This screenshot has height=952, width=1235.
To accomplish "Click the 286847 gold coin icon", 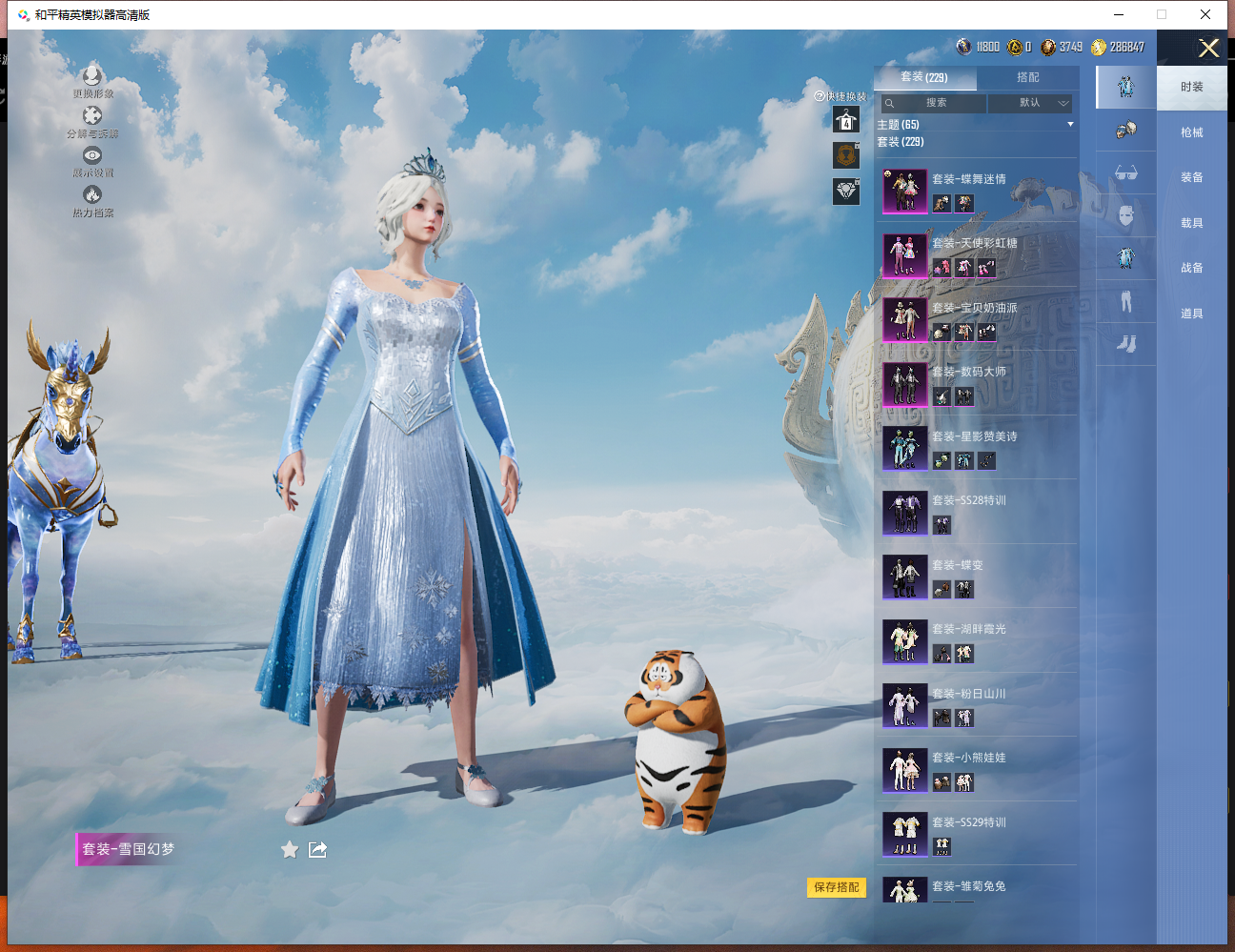I will click(1099, 47).
